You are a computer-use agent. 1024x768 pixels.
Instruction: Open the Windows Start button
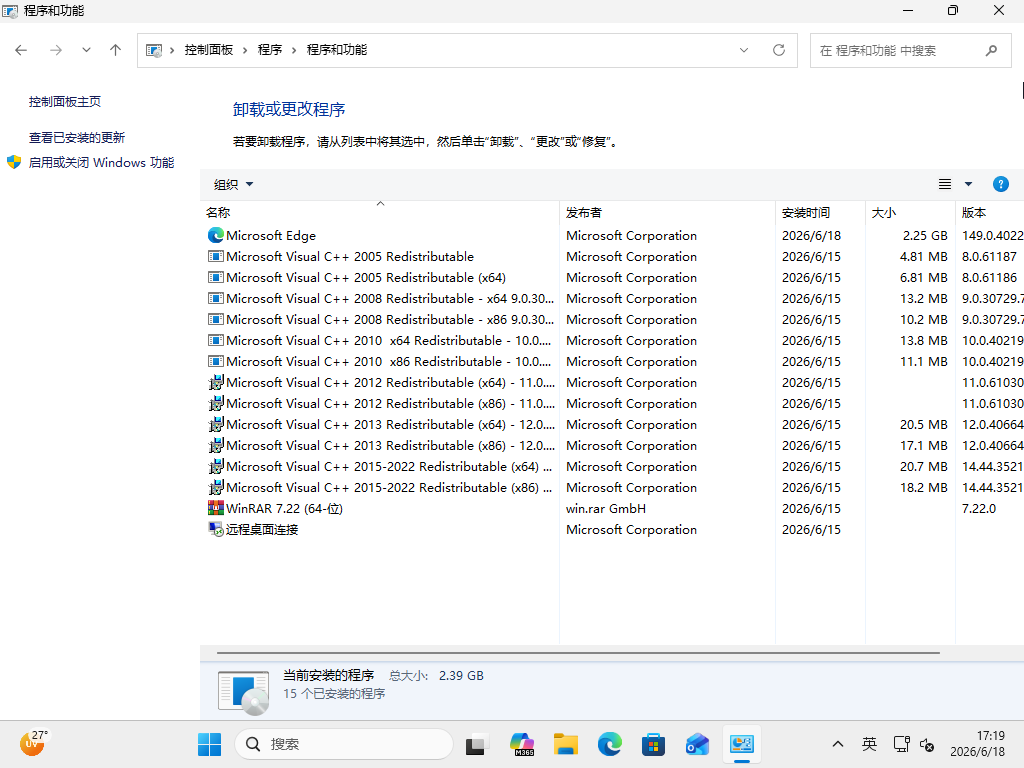tap(210, 744)
